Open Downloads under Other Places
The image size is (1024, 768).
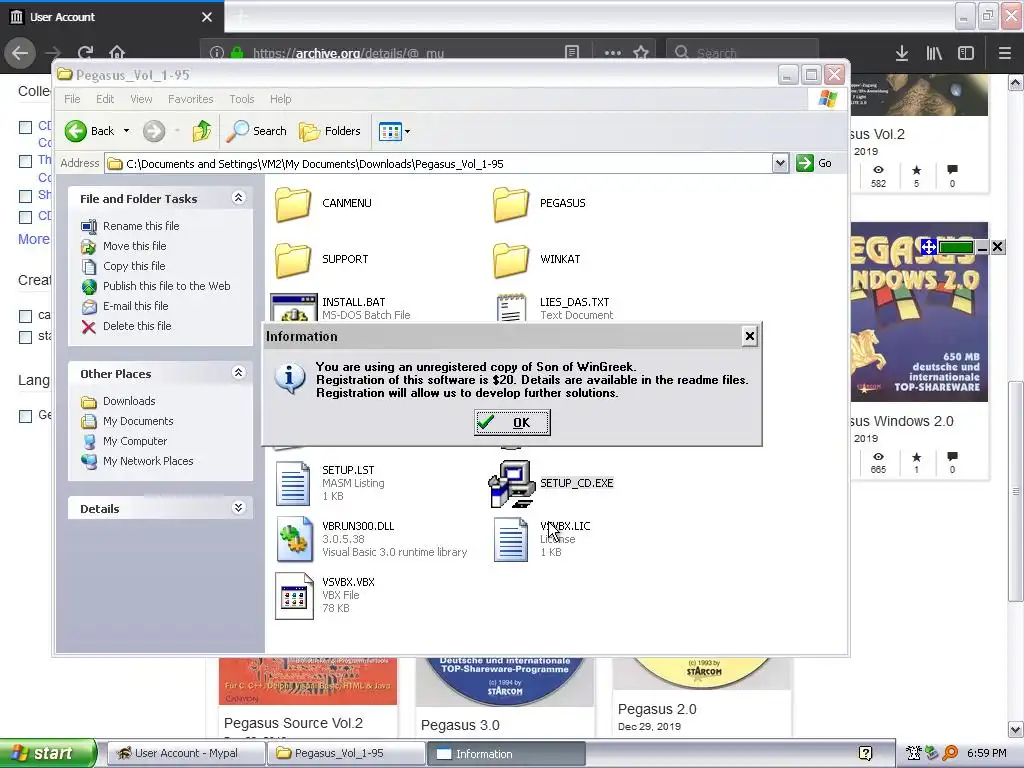tap(129, 401)
